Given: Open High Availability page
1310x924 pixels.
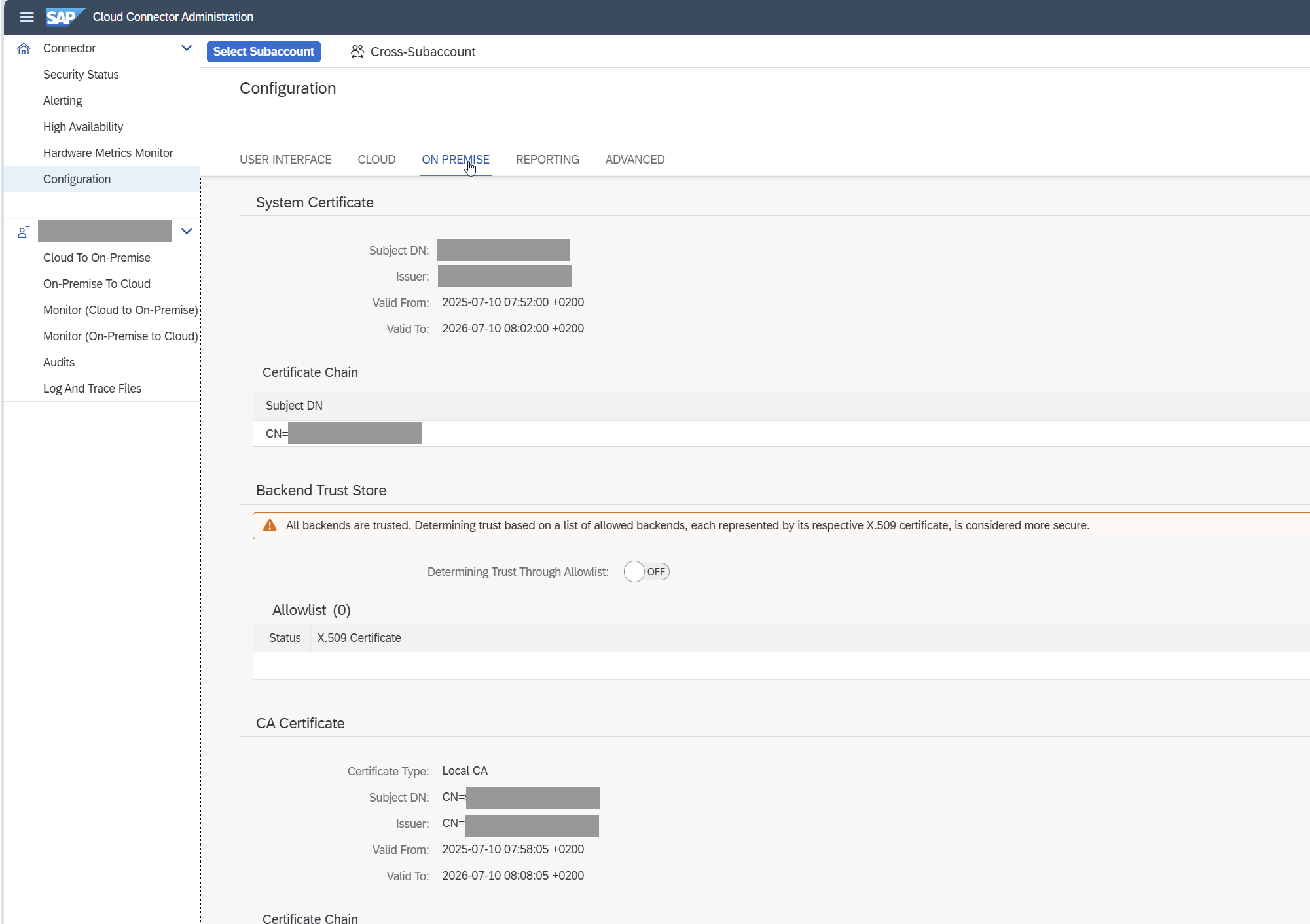Looking at the screenshot, I should [83, 127].
